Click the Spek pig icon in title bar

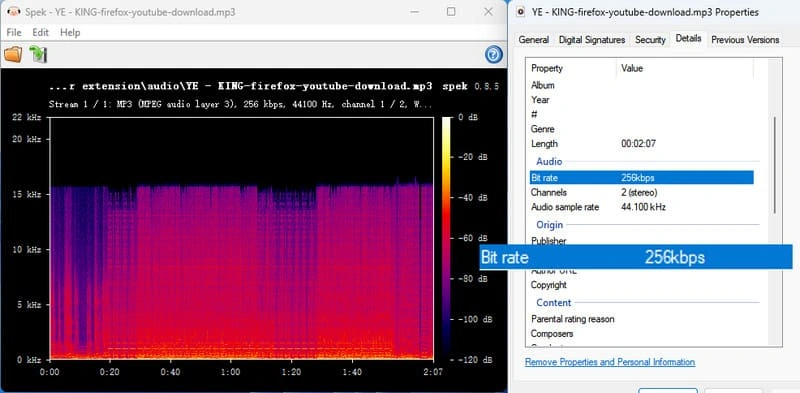14,12
